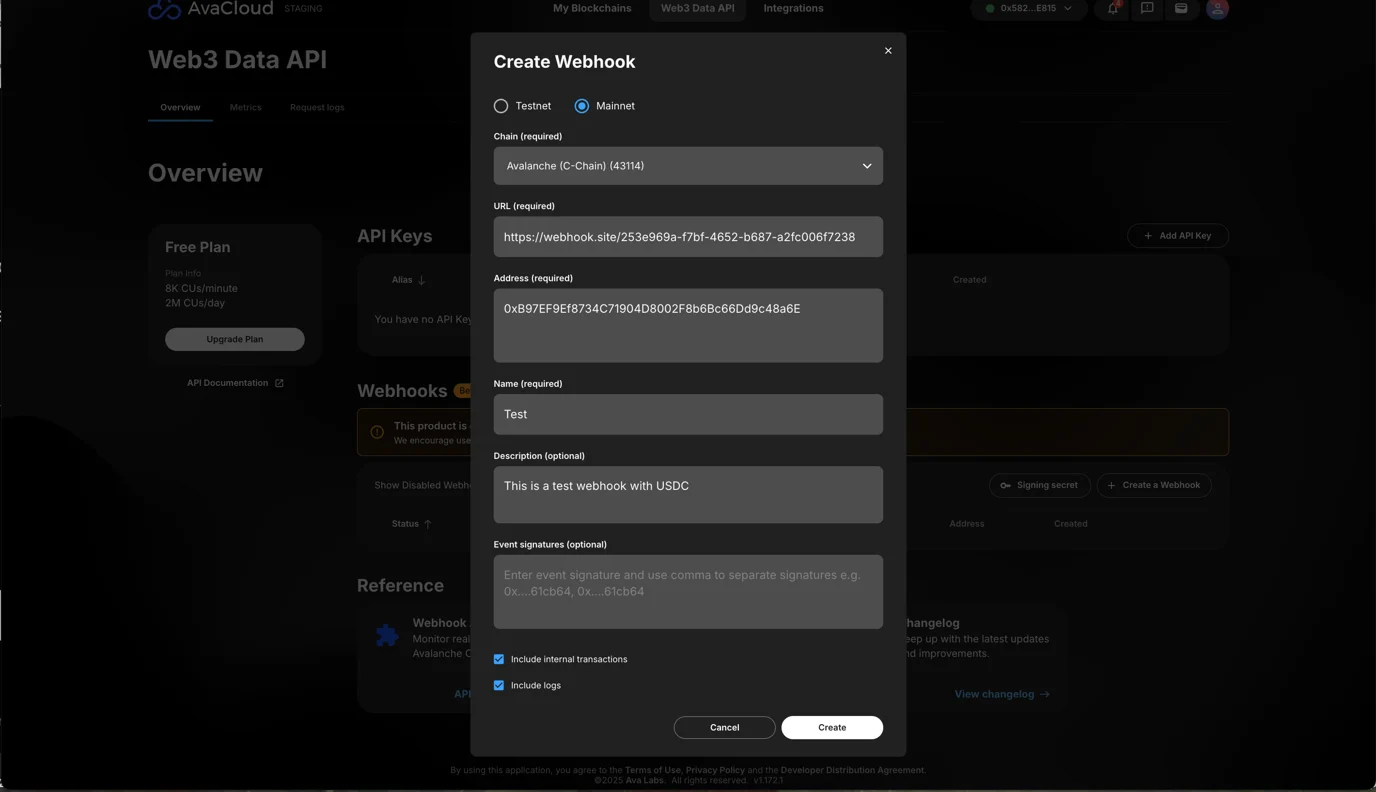Go to My Blockchains menu

point(592,9)
